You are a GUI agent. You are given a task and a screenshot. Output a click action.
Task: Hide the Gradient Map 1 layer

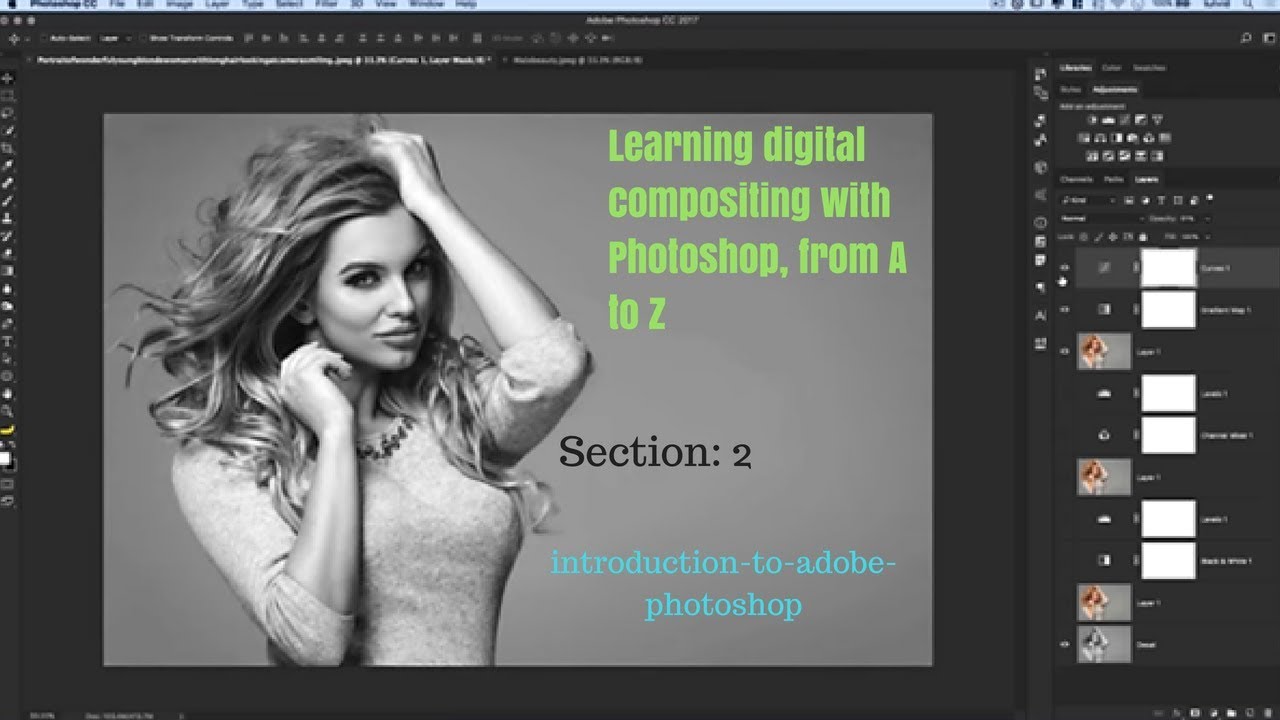tap(1065, 310)
